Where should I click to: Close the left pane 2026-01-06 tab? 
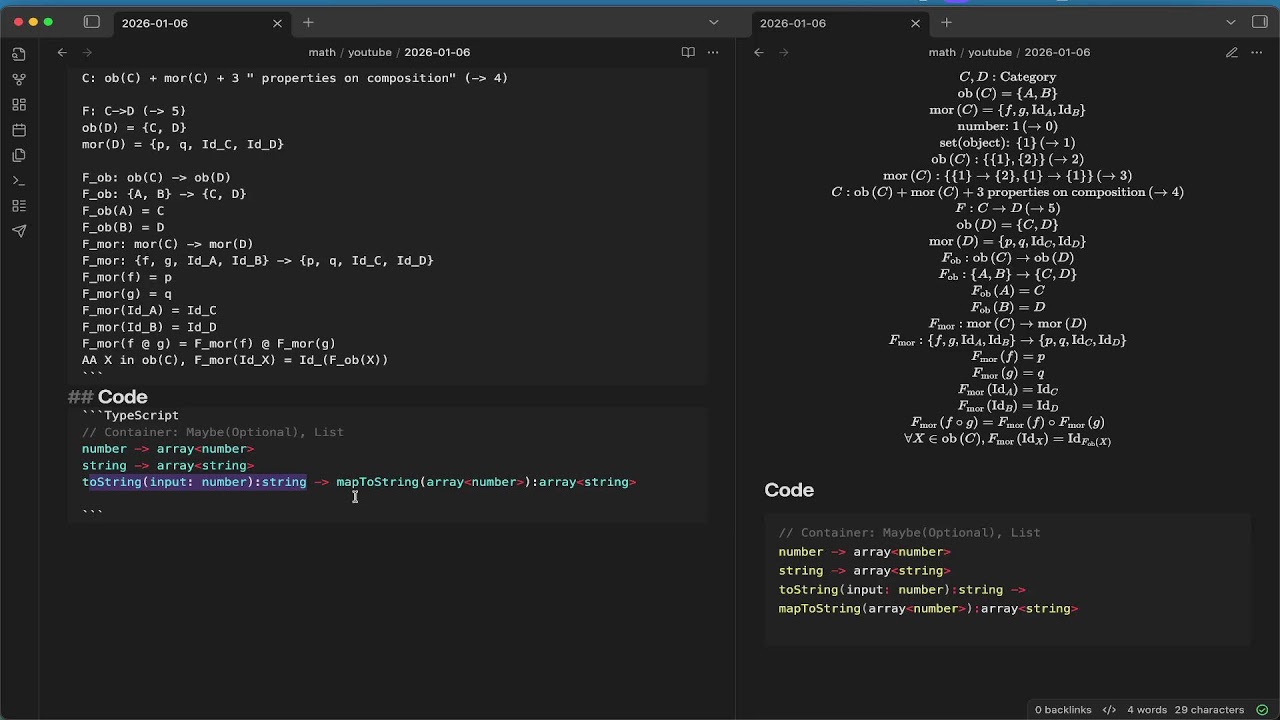point(277,23)
